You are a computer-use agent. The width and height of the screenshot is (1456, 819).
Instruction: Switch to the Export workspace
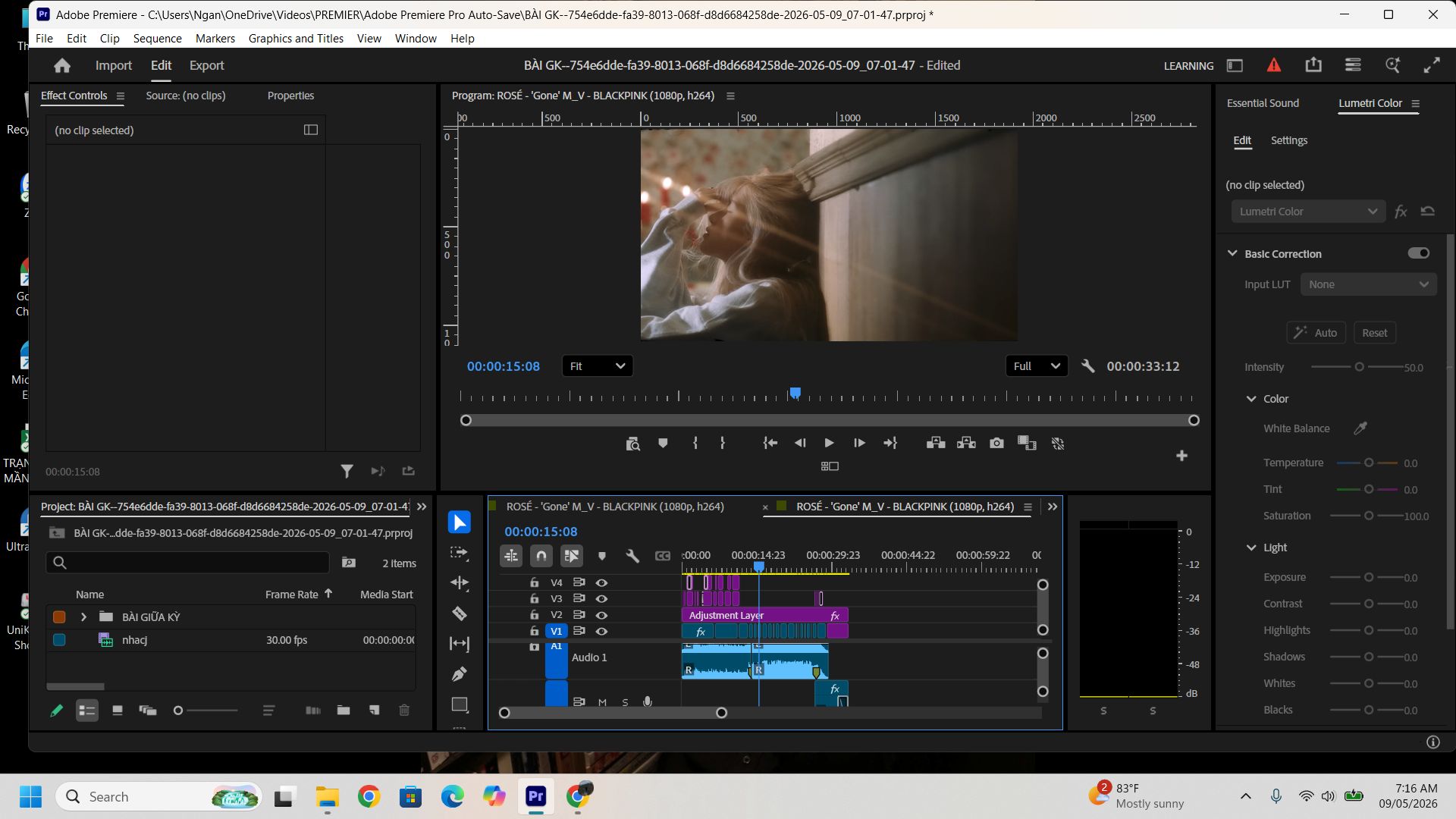[x=206, y=66]
